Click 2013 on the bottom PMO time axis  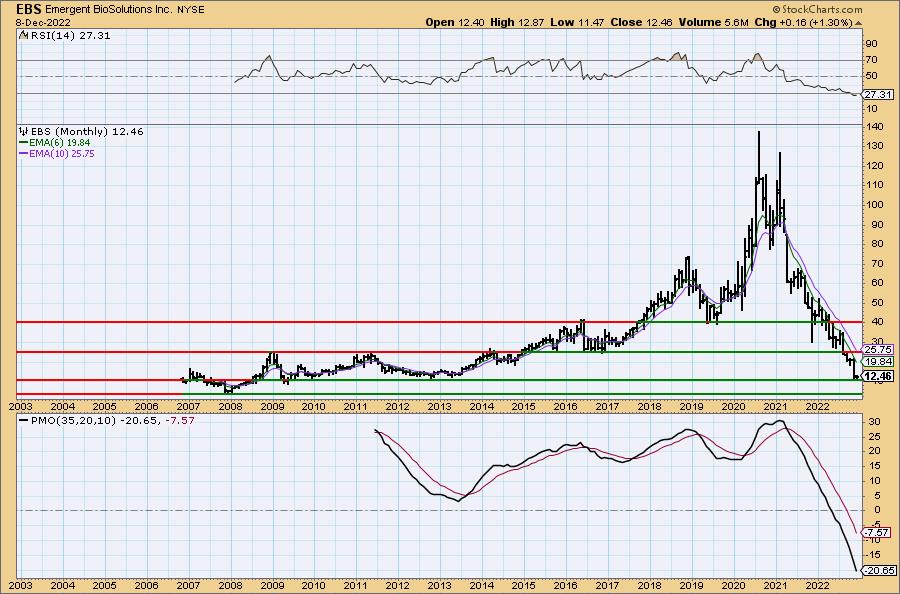click(x=440, y=586)
